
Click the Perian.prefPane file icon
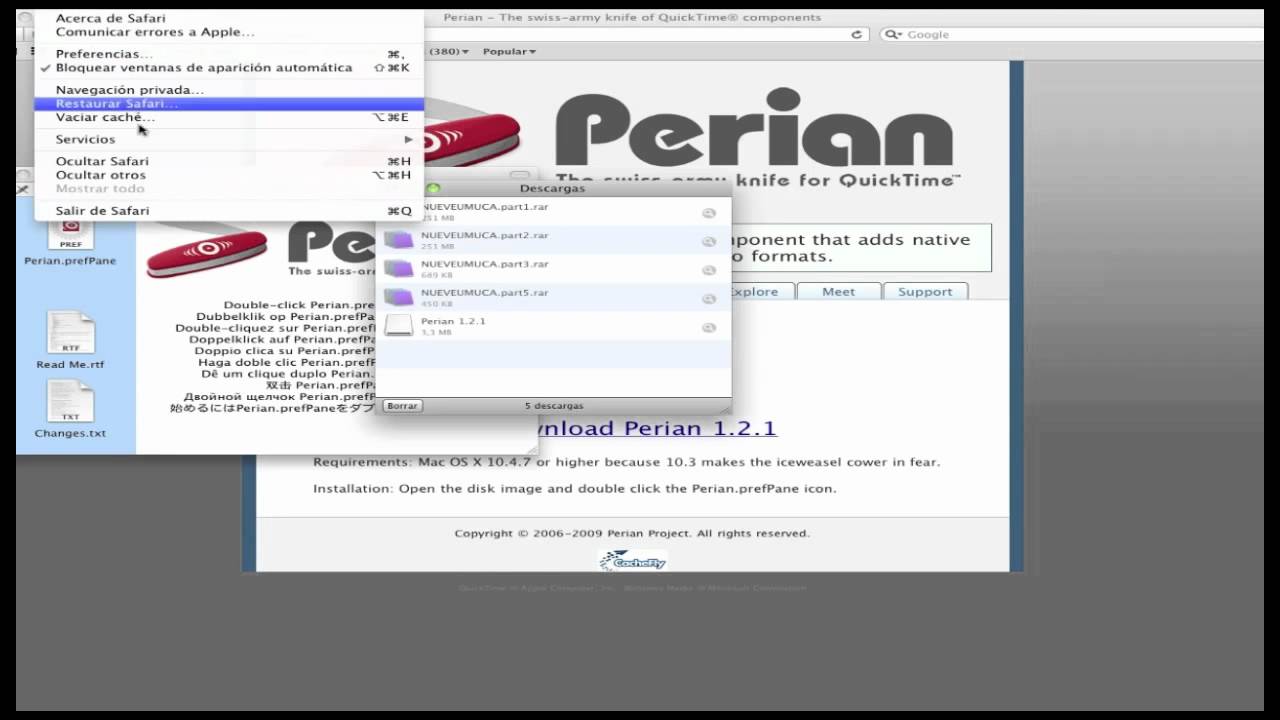coord(71,232)
